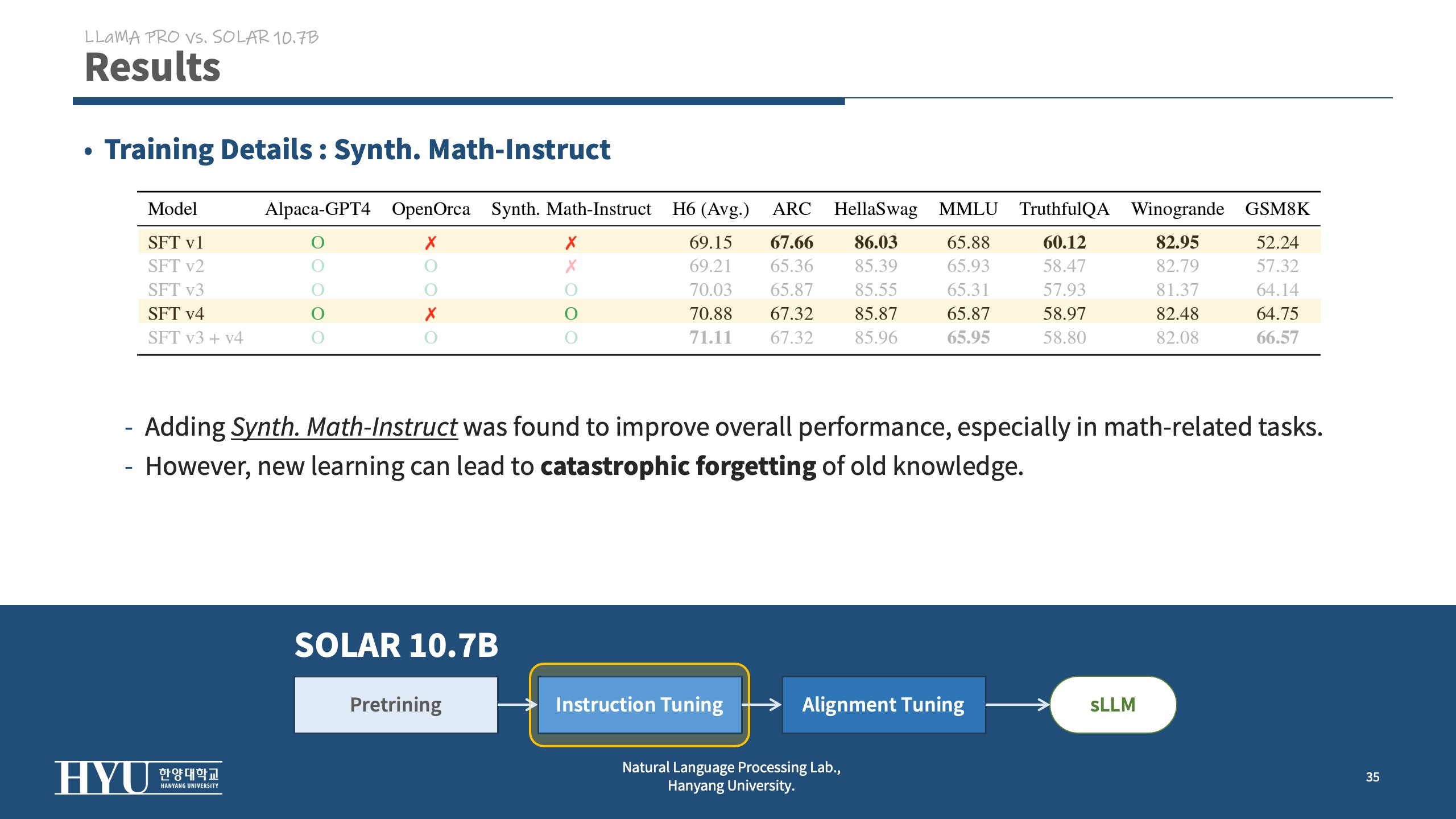The height and width of the screenshot is (819, 1456).
Task: Click the arrow pointing to sLLM
Action: (1017, 705)
